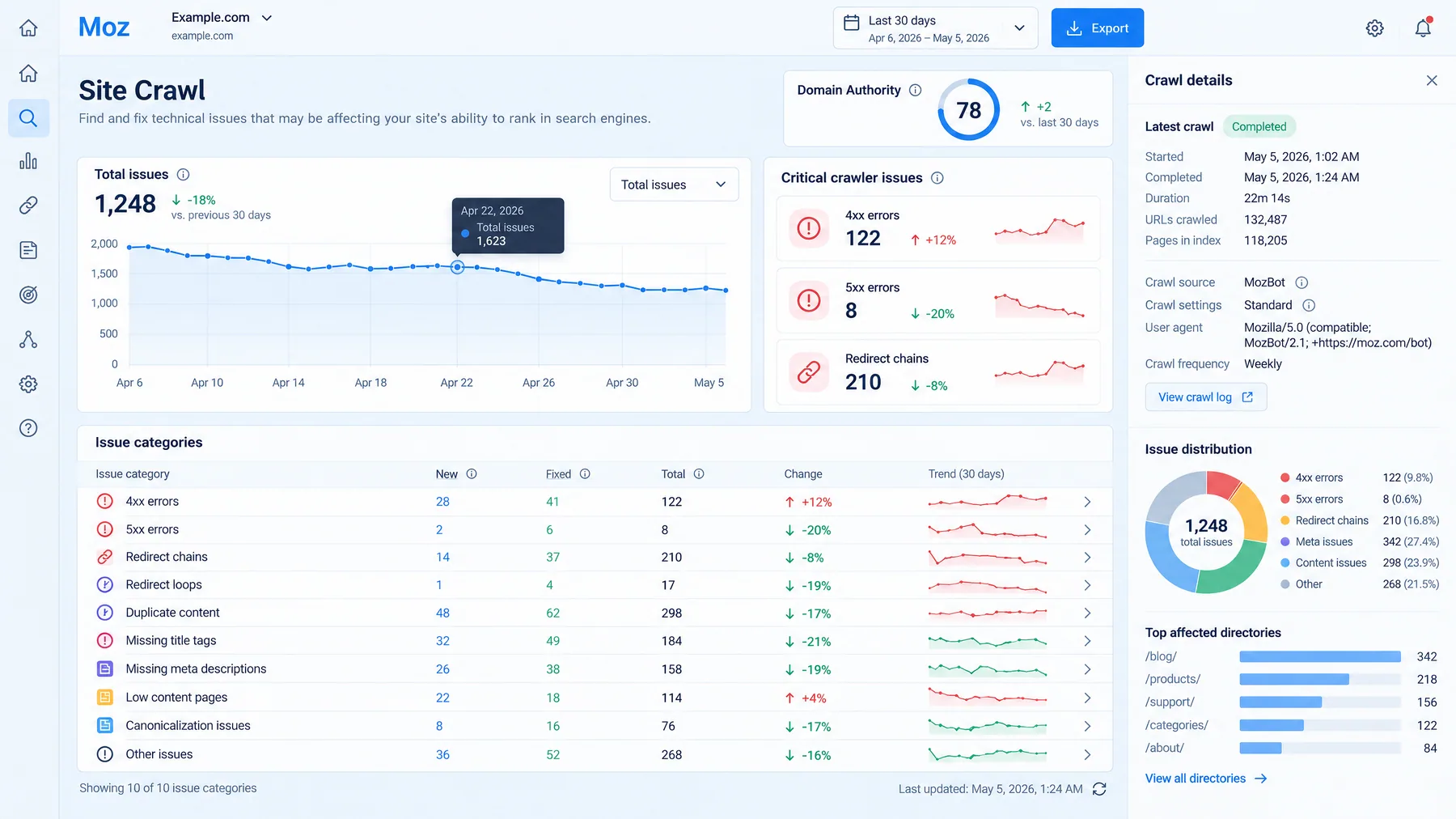Click the Total issues info icon
The height and width of the screenshot is (819, 1456).
183,175
